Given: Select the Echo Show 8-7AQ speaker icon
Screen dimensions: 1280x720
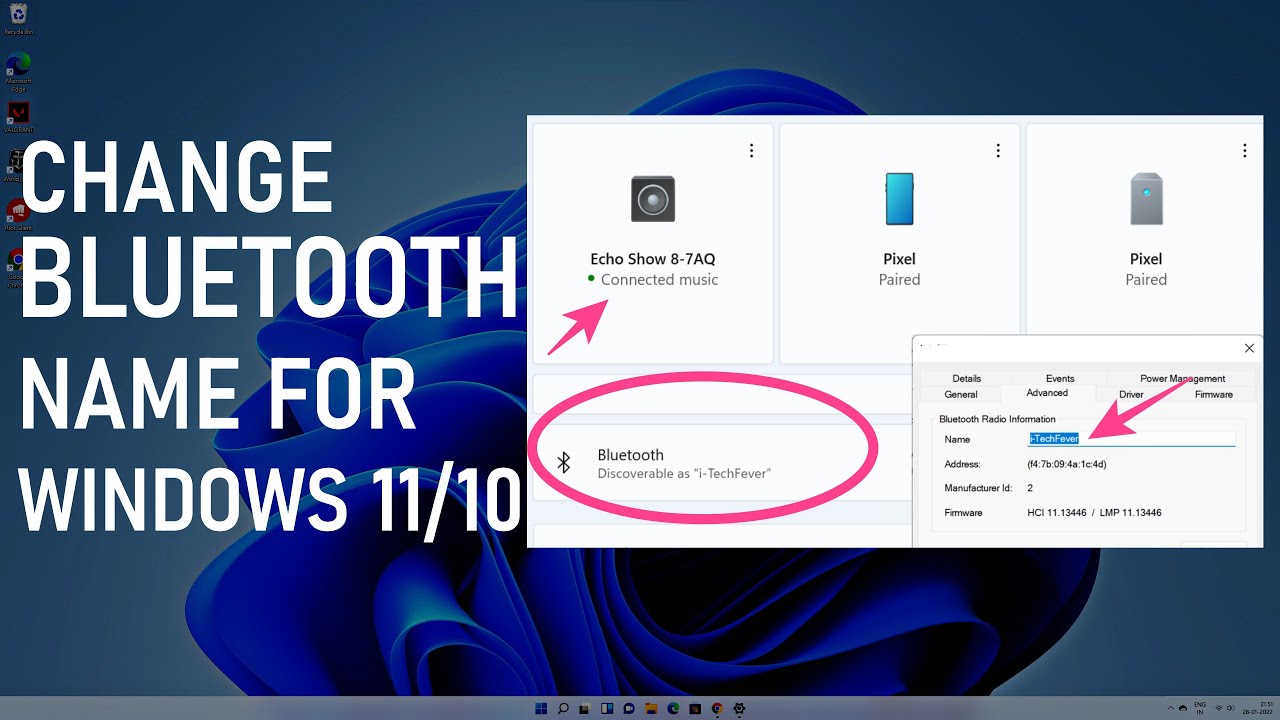Looking at the screenshot, I should click(x=653, y=199).
